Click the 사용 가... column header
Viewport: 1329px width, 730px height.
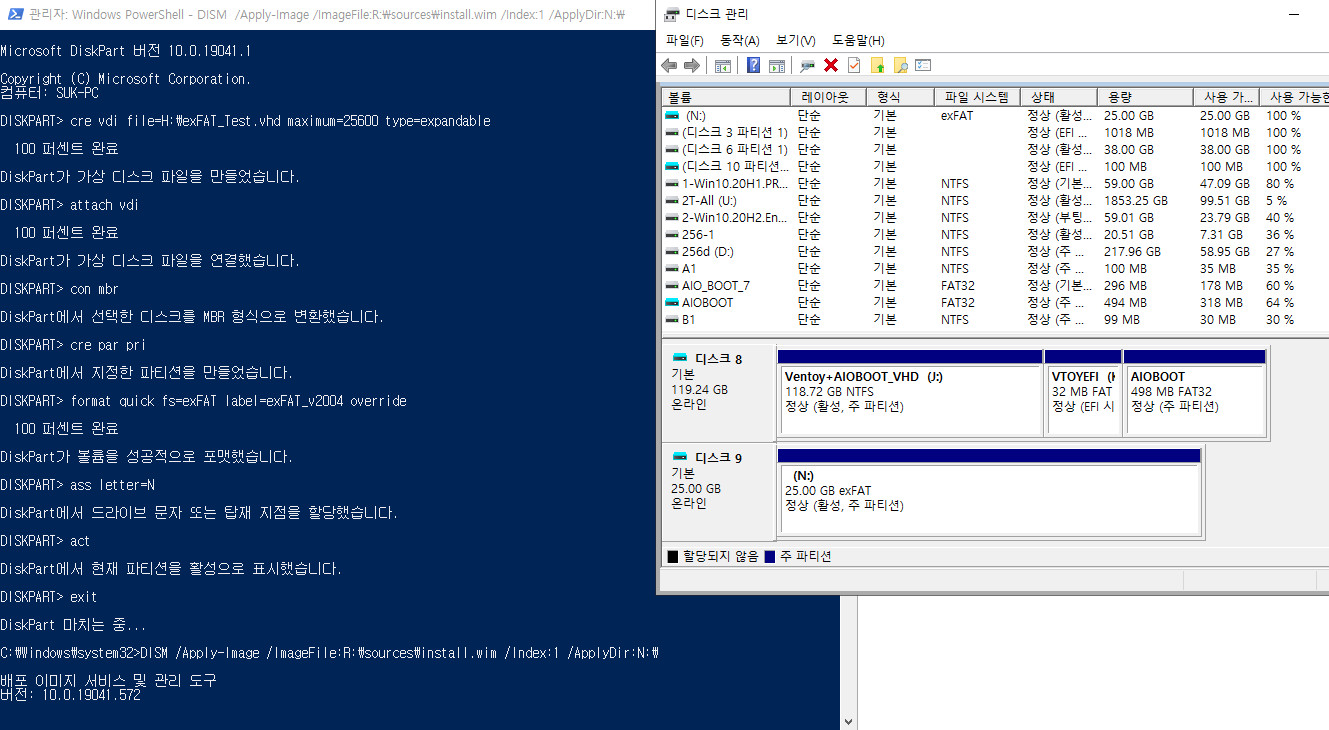coord(1228,97)
